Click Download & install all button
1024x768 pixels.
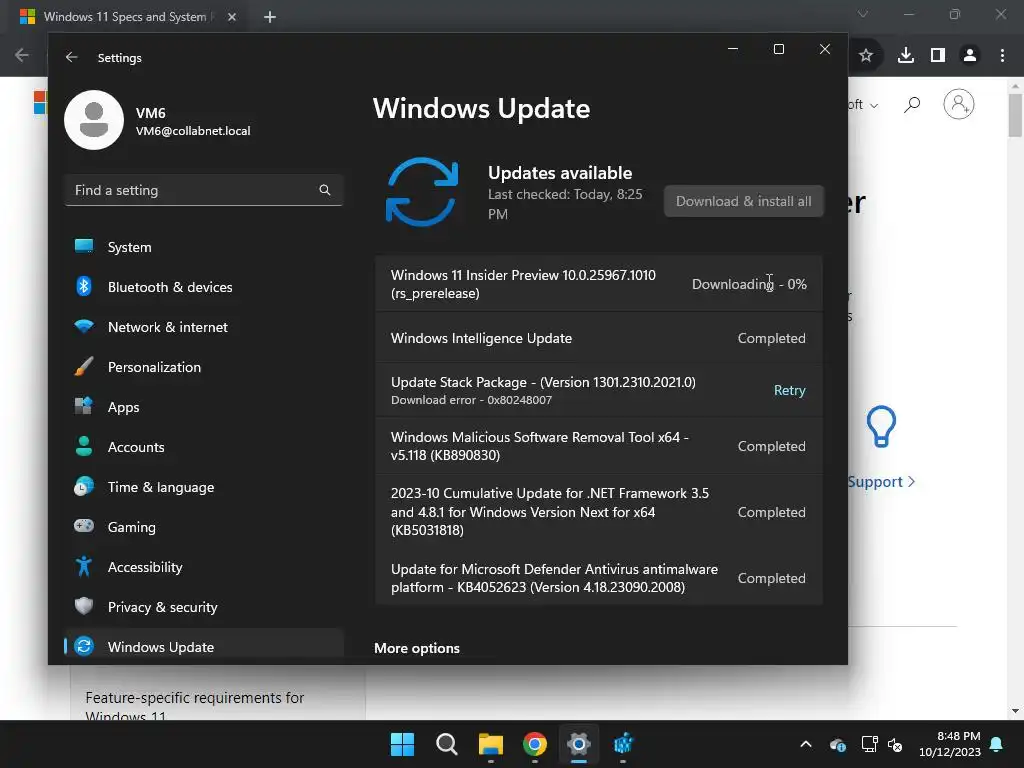(x=743, y=201)
